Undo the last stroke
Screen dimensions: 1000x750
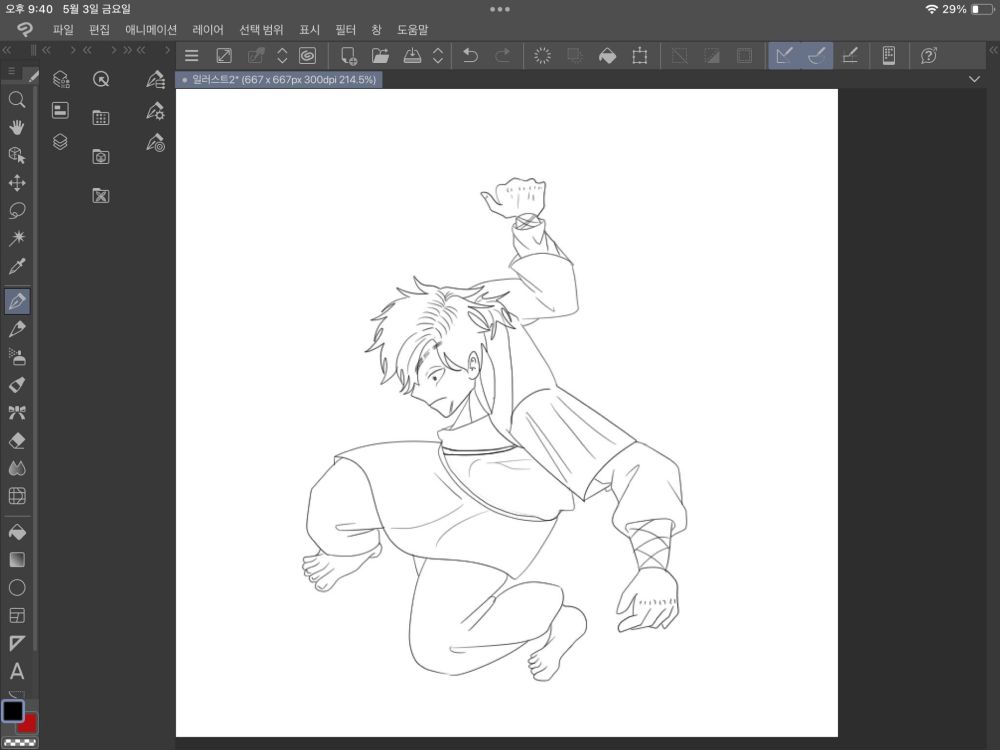click(x=470, y=55)
